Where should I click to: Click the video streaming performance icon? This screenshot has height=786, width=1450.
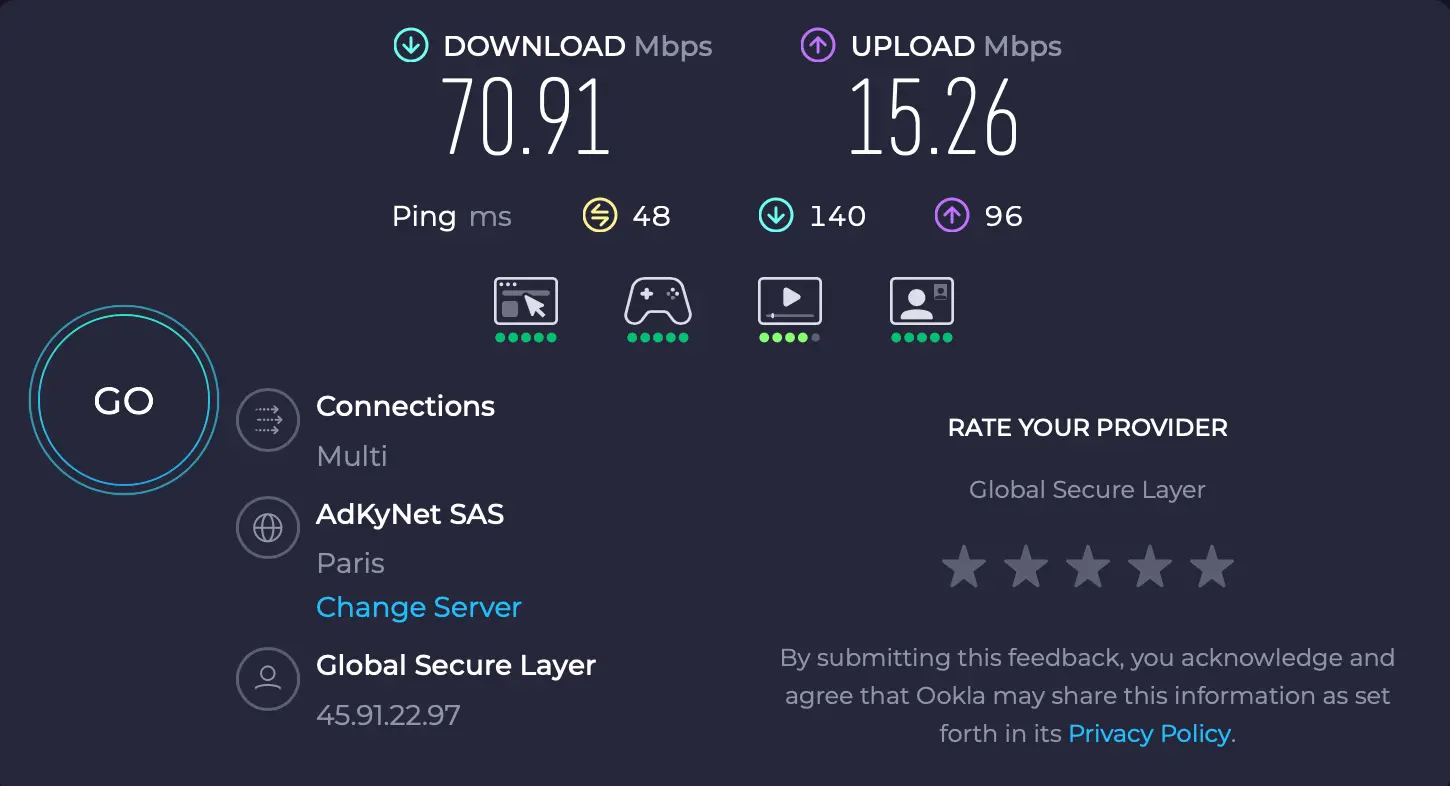[790, 302]
